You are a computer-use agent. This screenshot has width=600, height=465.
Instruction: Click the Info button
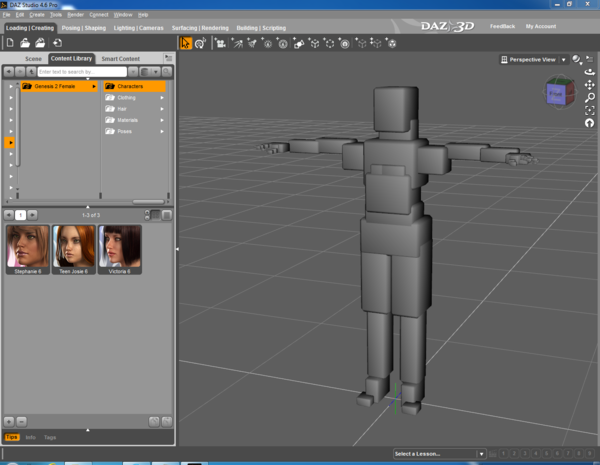(x=31, y=437)
